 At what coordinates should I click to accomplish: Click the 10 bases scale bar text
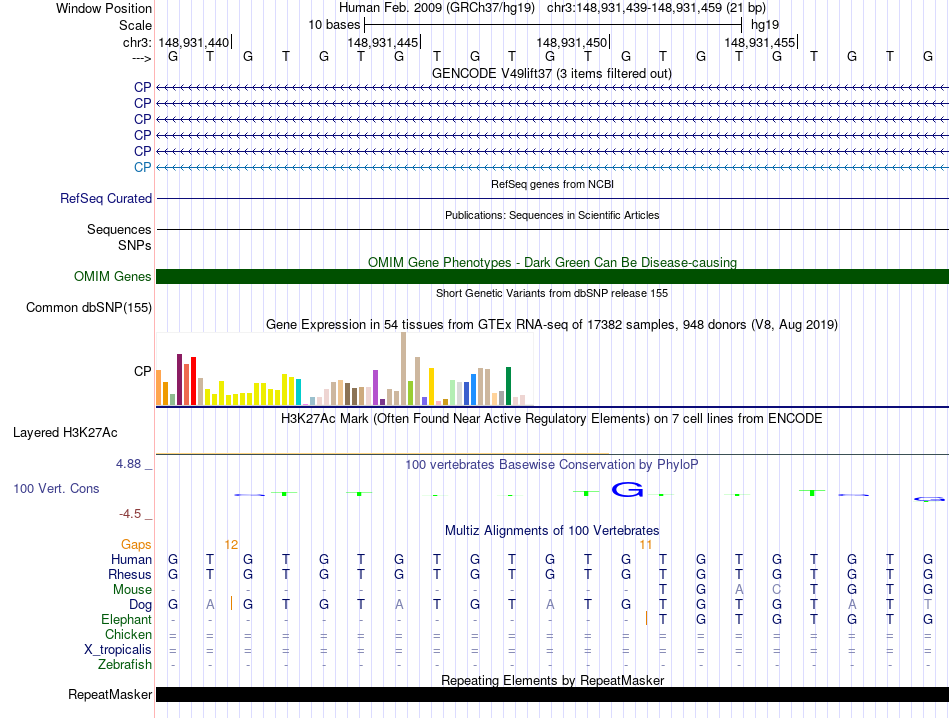pos(334,25)
